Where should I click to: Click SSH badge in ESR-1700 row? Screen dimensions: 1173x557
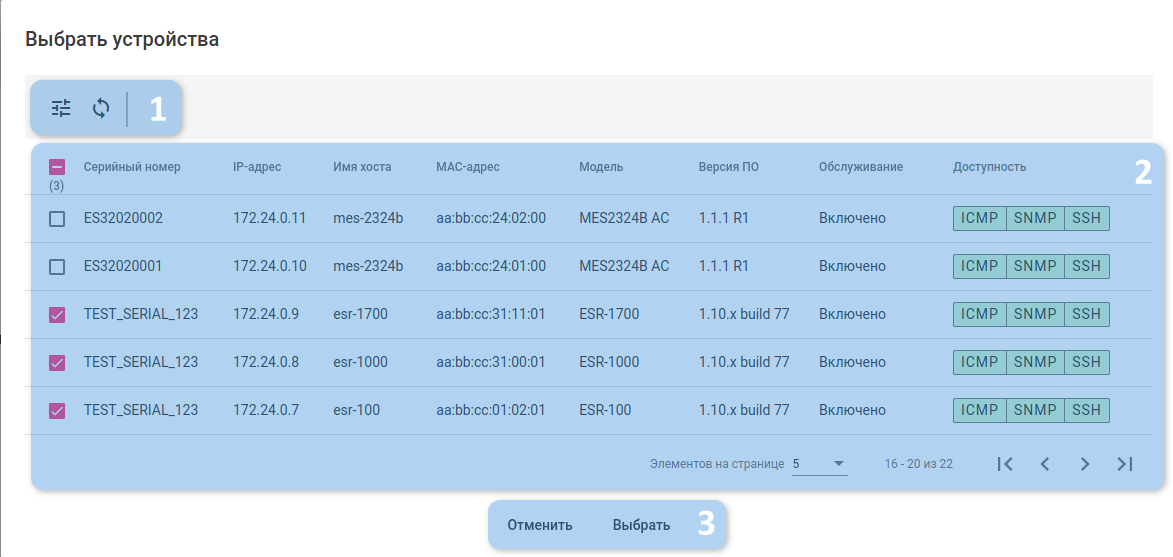[x=1086, y=314]
